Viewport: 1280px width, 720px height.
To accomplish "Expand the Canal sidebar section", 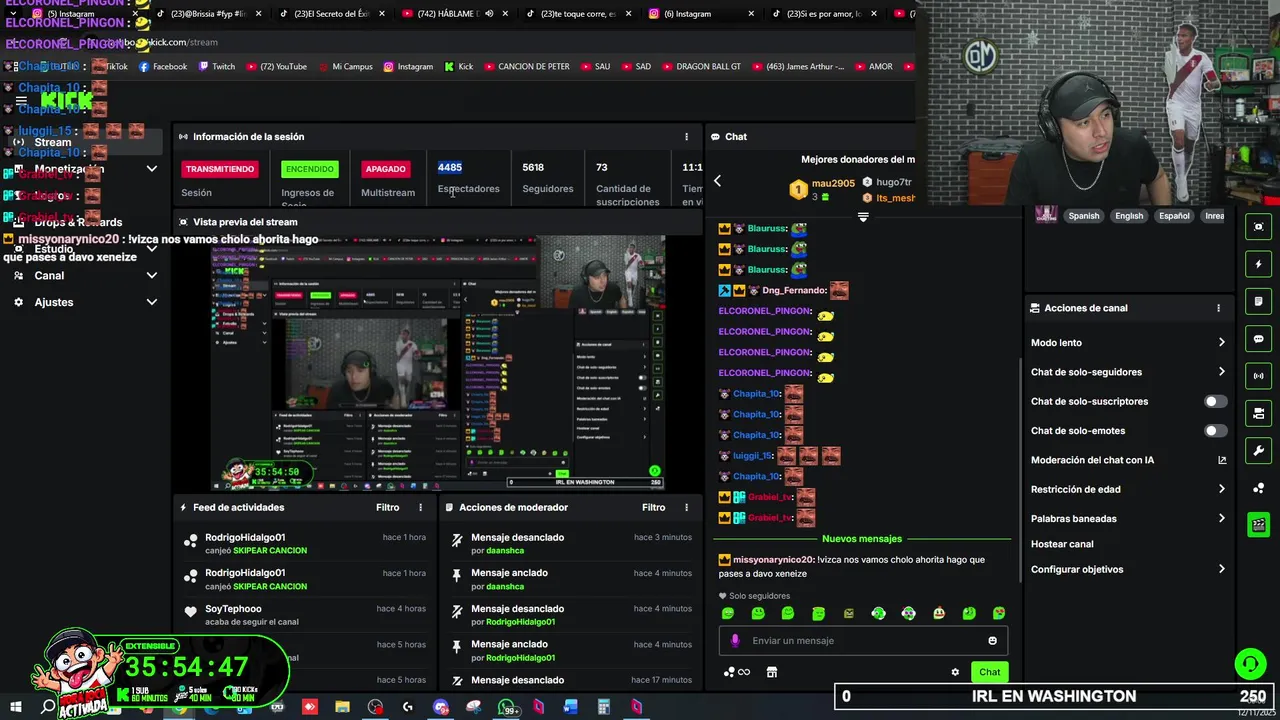I will tap(152, 276).
